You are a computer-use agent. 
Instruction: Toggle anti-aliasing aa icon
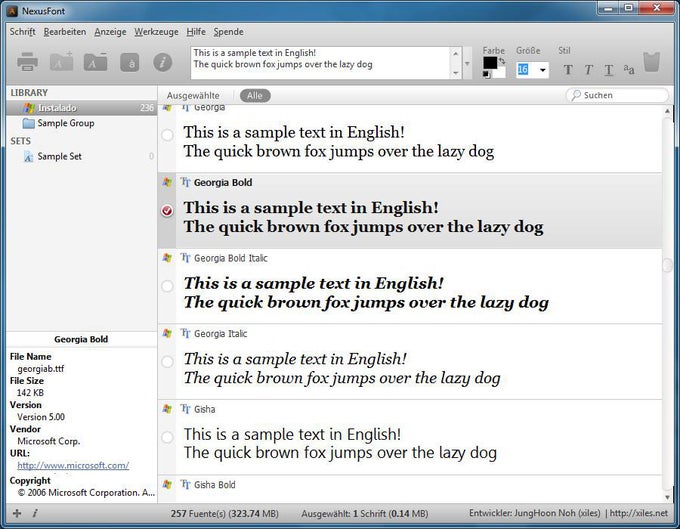pyautogui.click(x=629, y=69)
